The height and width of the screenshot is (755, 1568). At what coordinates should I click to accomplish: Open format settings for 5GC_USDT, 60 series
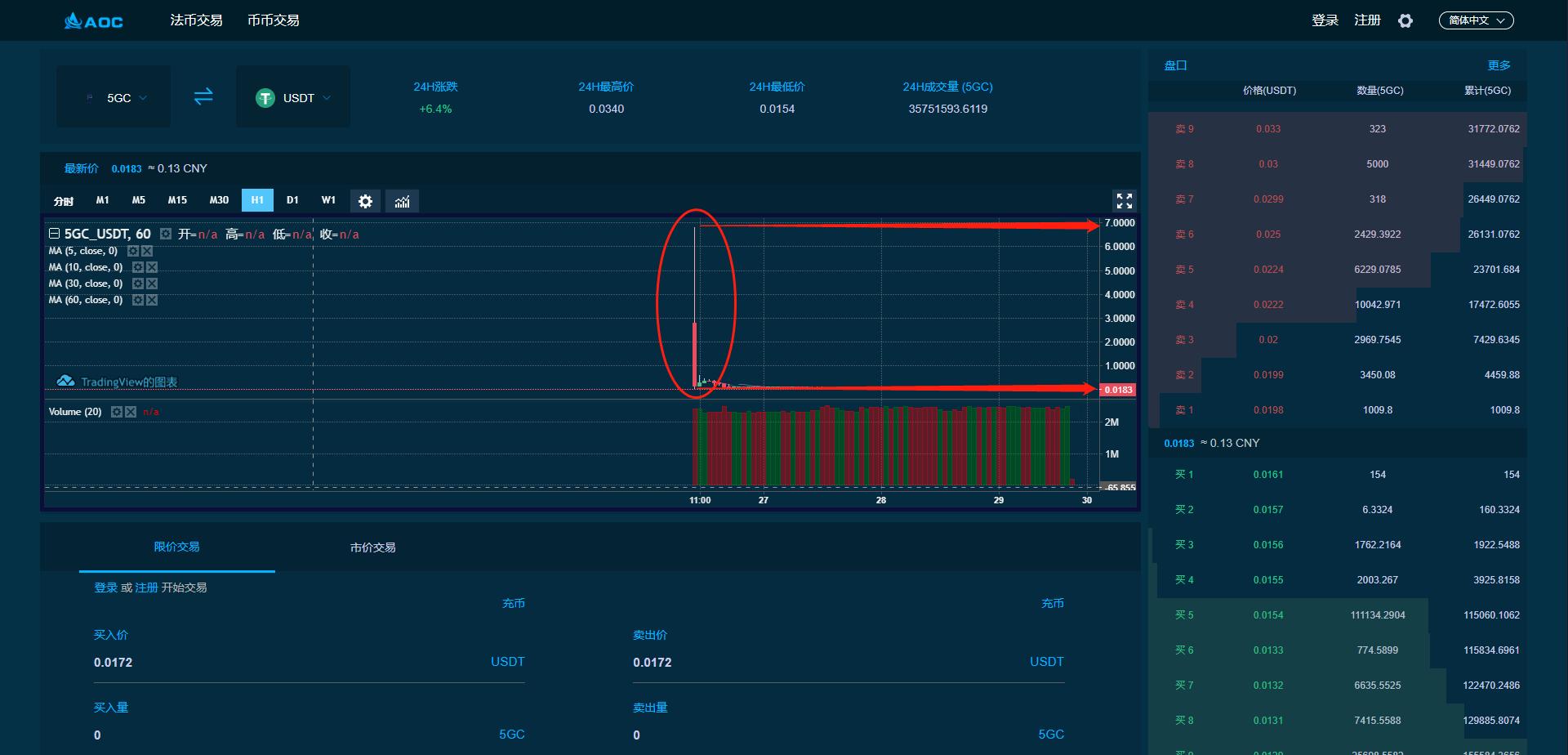coord(166,234)
